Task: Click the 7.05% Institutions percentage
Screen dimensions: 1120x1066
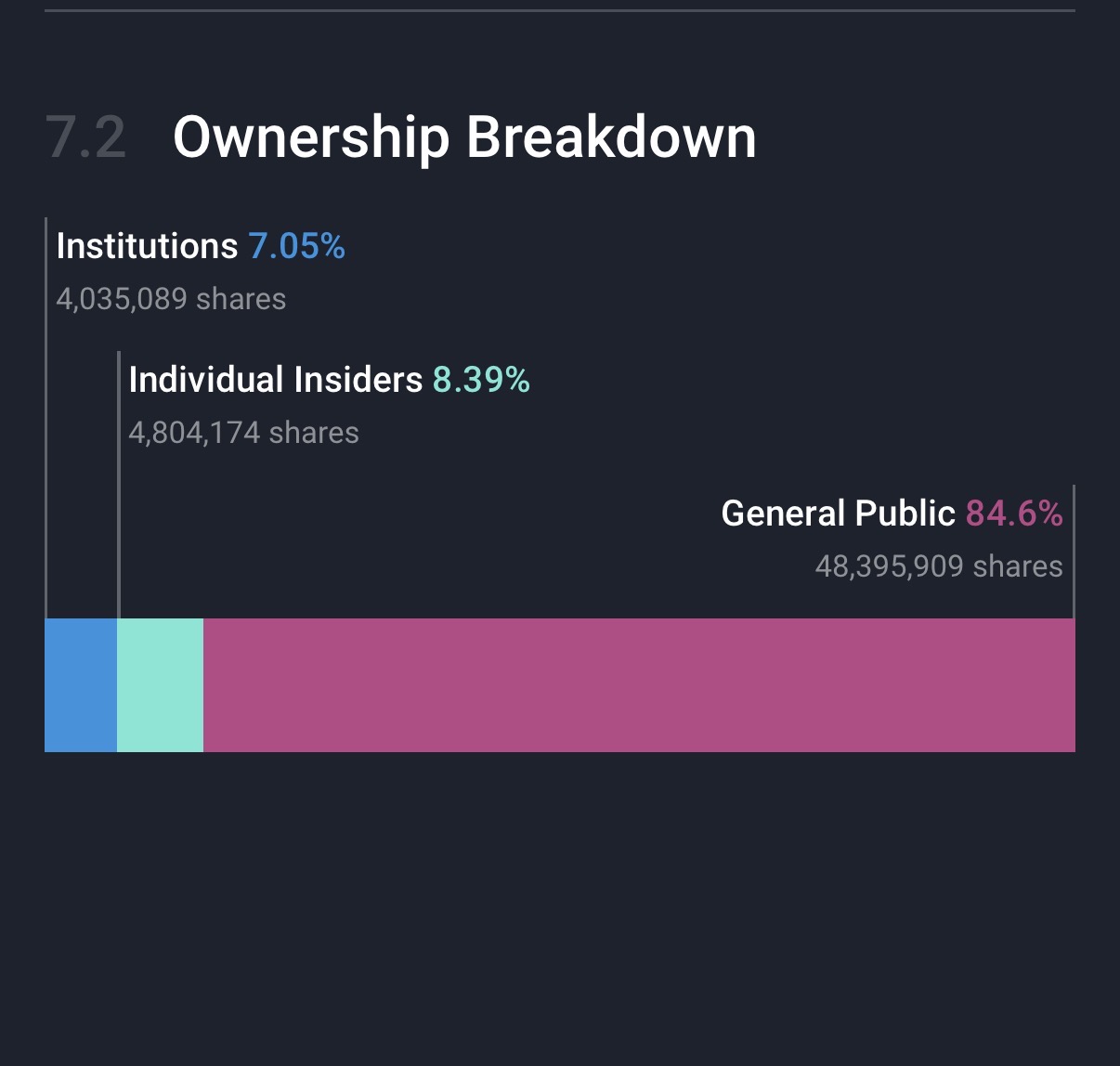Action: (x=296, y=246)
